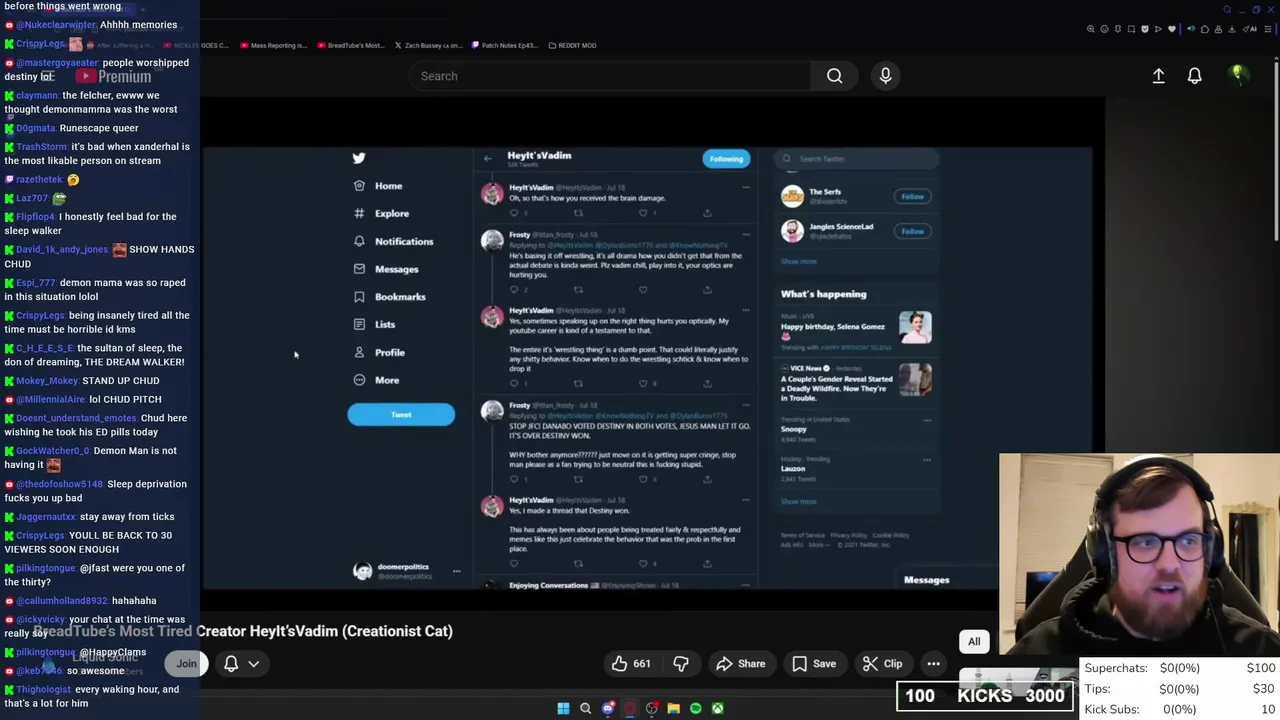Click the blue Tweet button
The height and width of the screenshot is (720, 1280).
[x=401, y=414]
